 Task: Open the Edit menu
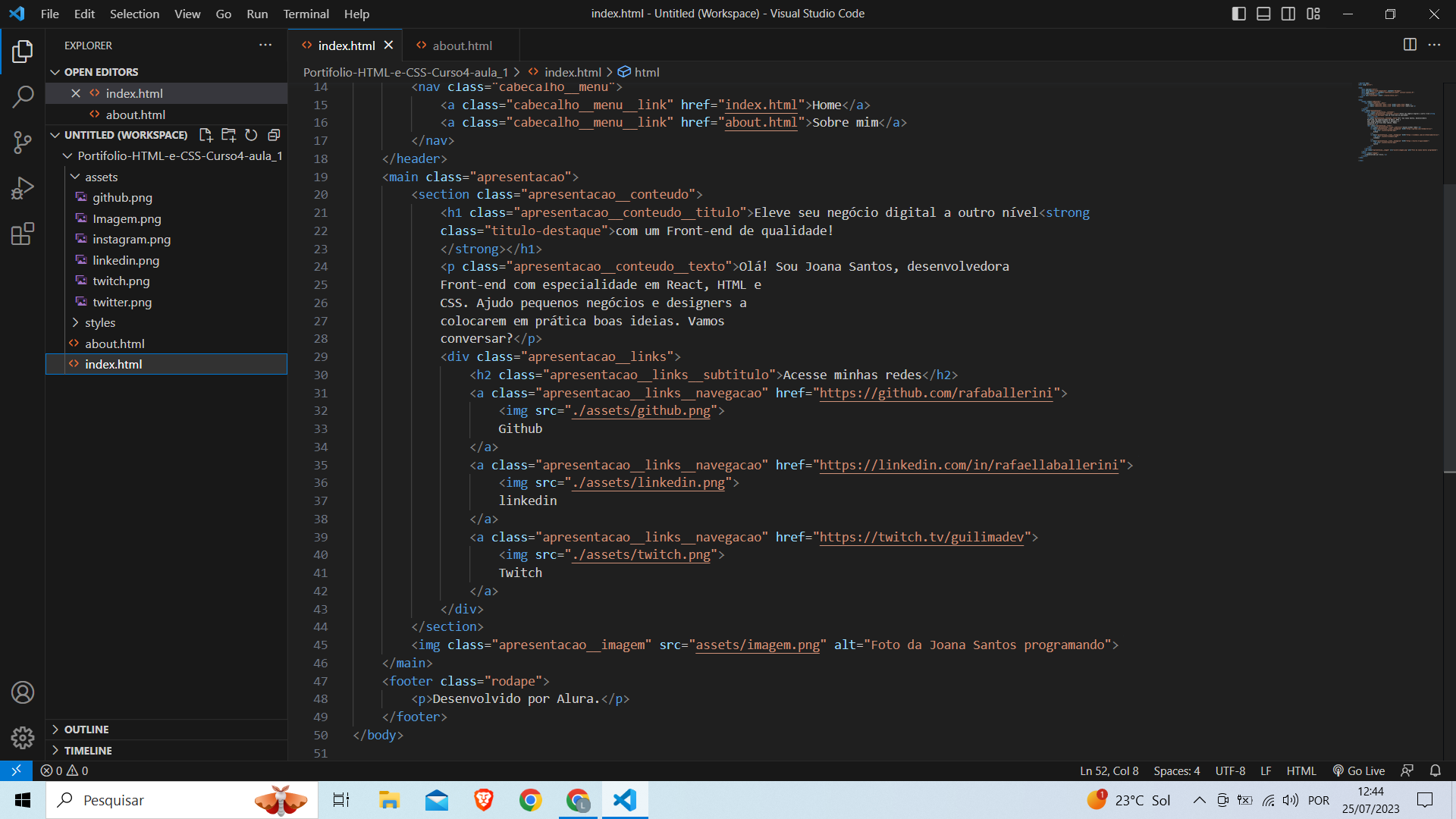84,14
